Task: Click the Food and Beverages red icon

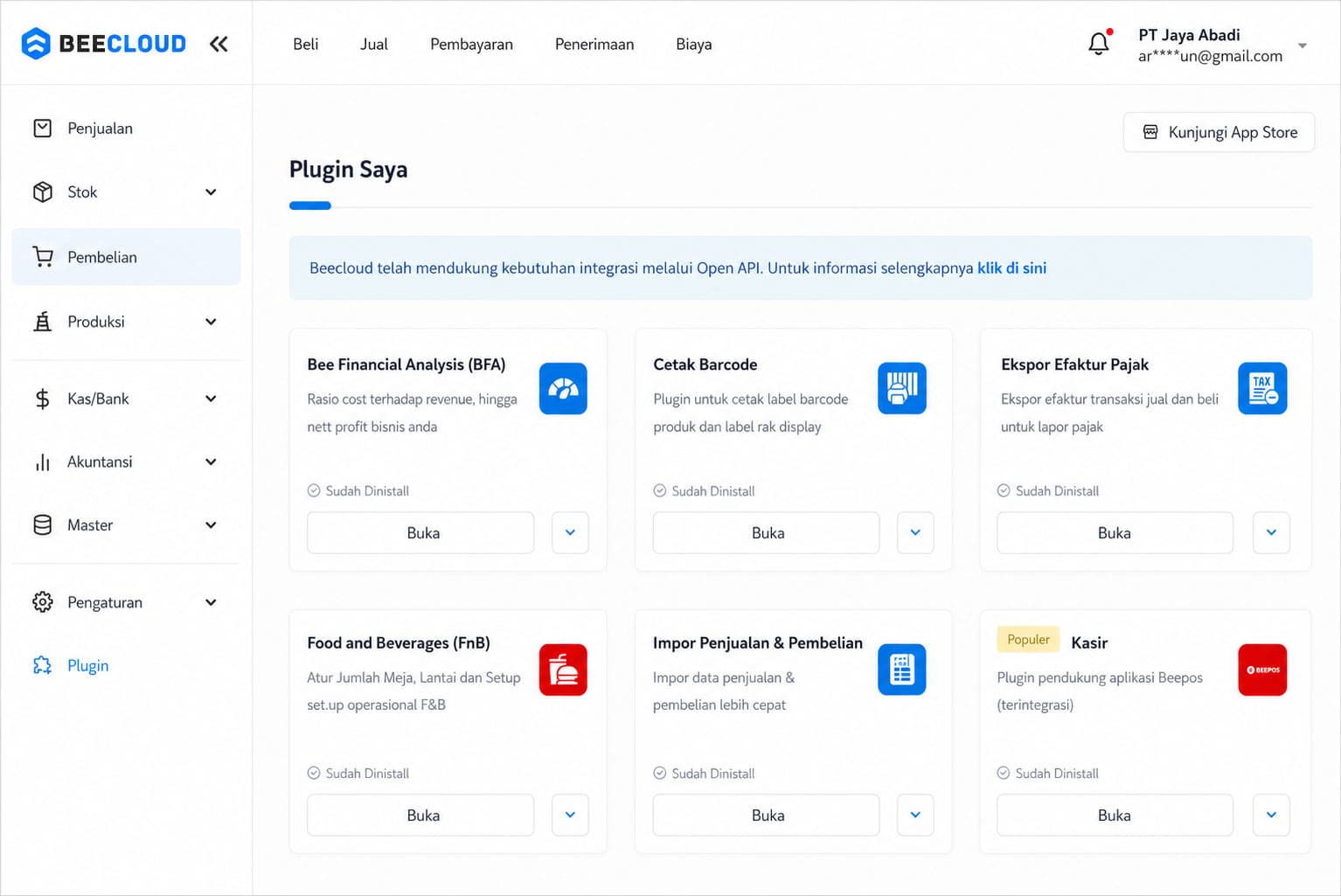Action: point(563,670)
